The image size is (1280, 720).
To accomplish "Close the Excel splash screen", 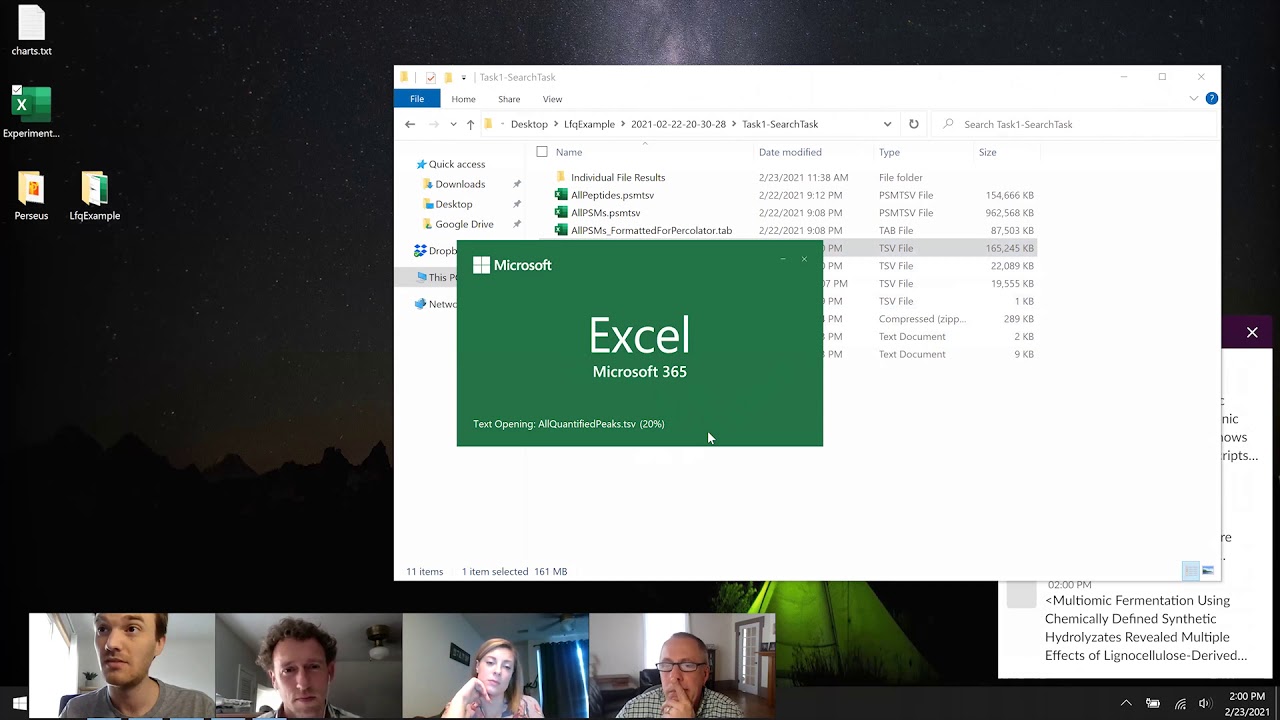I will (804, 259).
